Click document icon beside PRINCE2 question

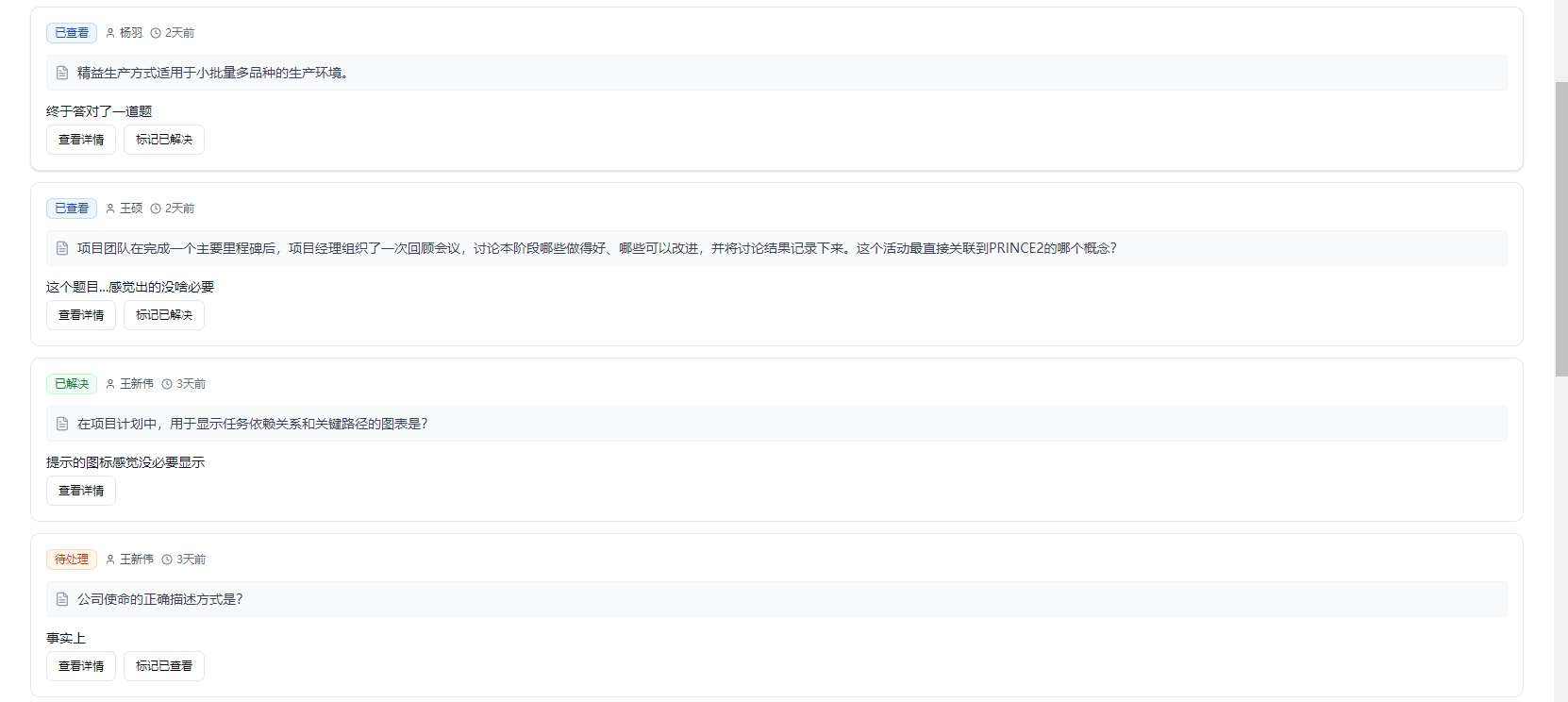pos(62,248)
